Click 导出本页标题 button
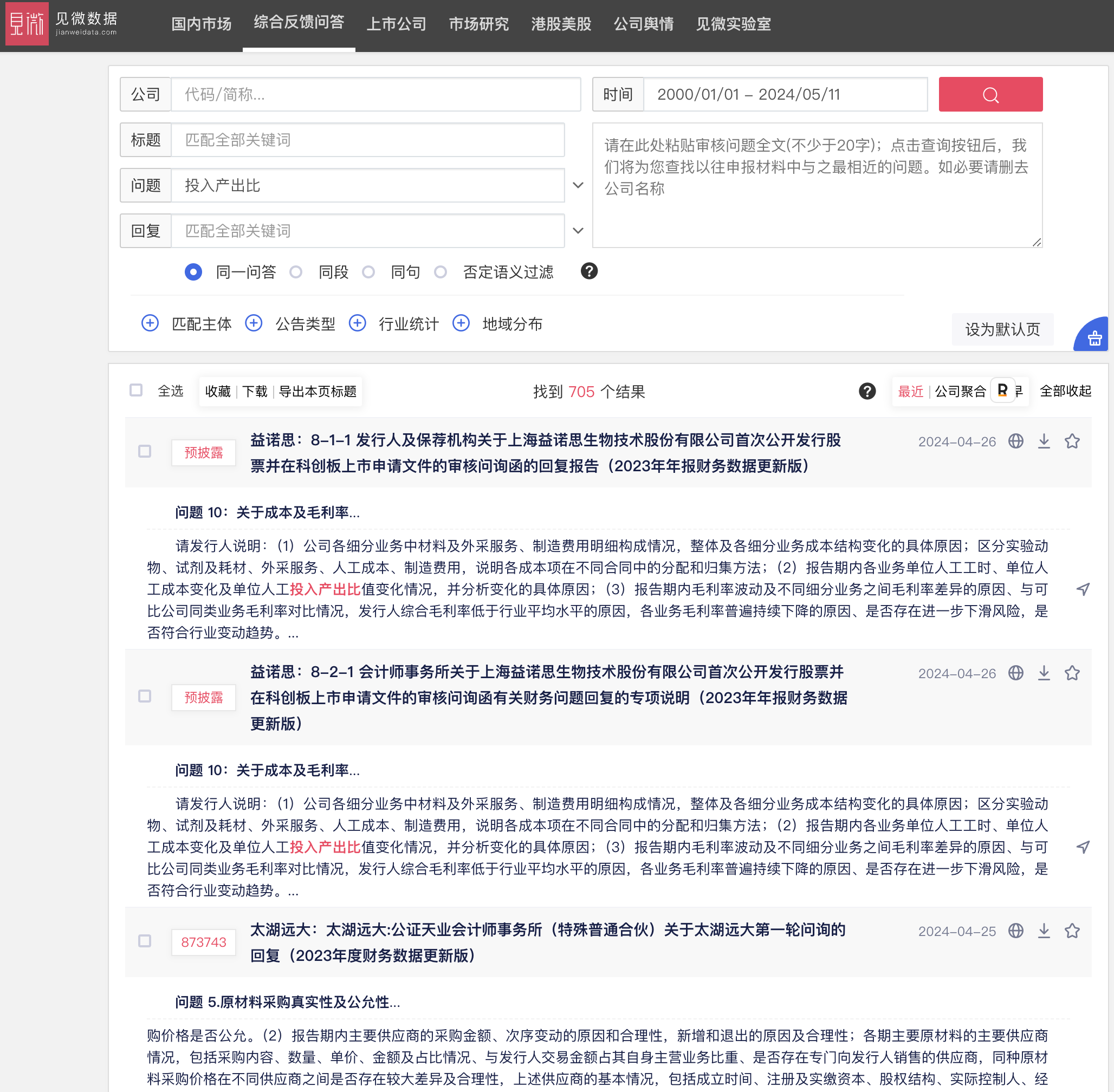The image size is (1114, 1092). pos(317,391)
